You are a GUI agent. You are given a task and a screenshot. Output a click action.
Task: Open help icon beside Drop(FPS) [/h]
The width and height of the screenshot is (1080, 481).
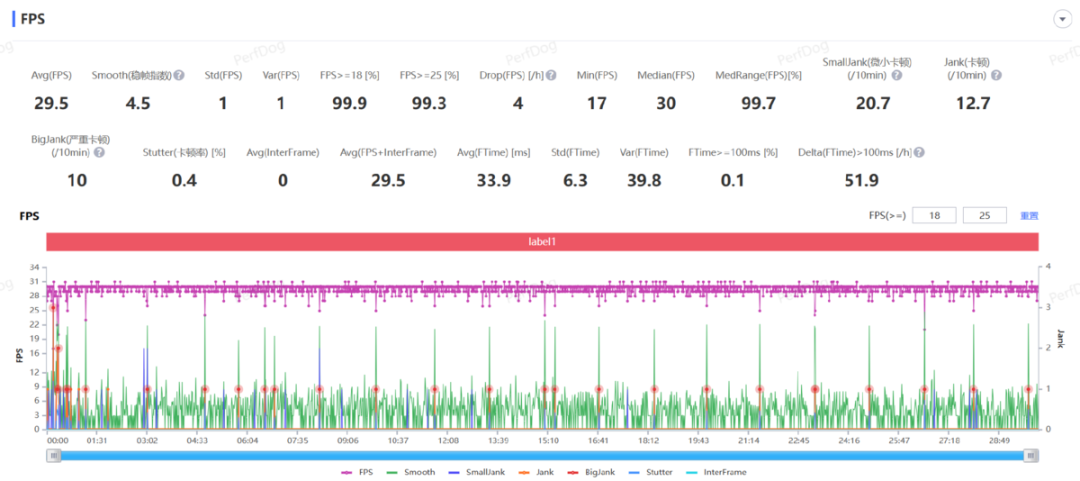pos(552,75)
